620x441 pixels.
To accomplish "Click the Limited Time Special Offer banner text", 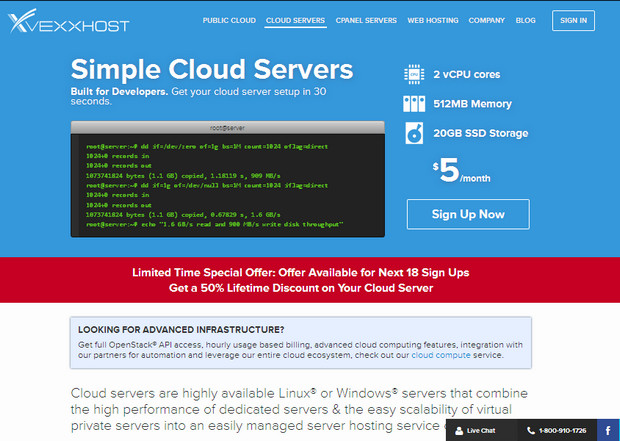I will coord(301,273).
